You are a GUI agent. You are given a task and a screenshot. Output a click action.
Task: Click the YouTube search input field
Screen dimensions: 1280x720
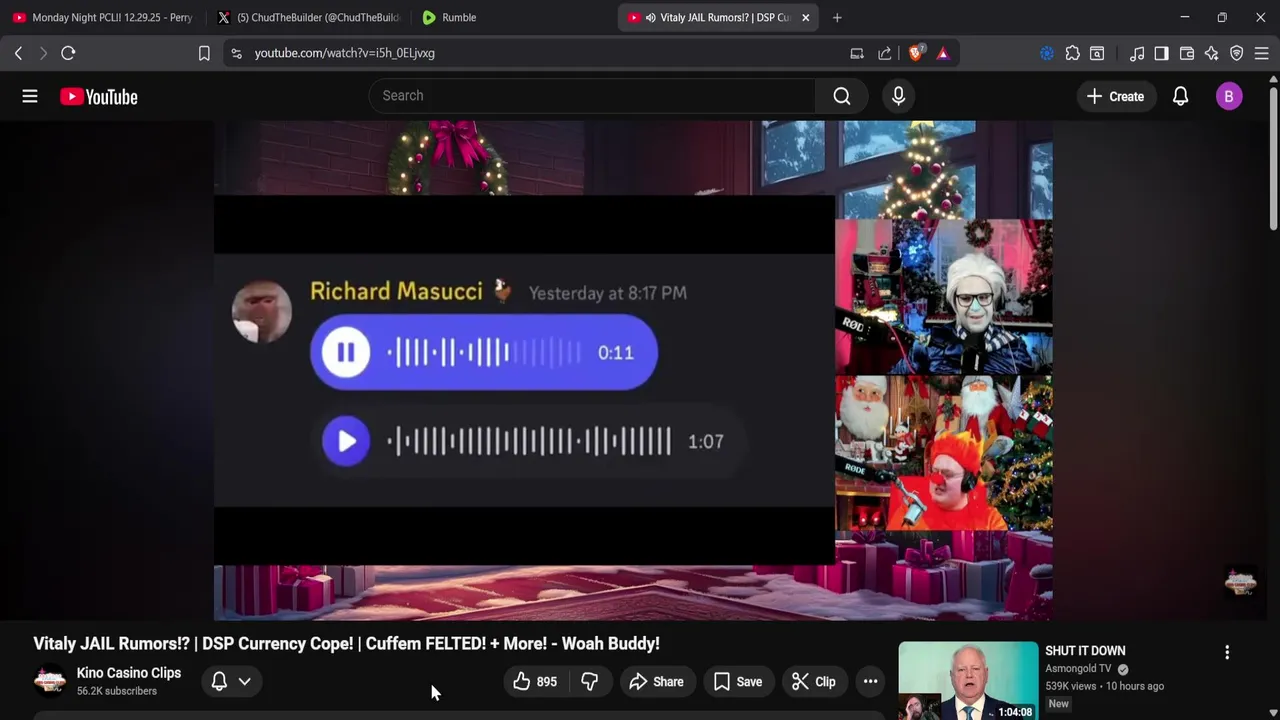(x=592, y=96)
